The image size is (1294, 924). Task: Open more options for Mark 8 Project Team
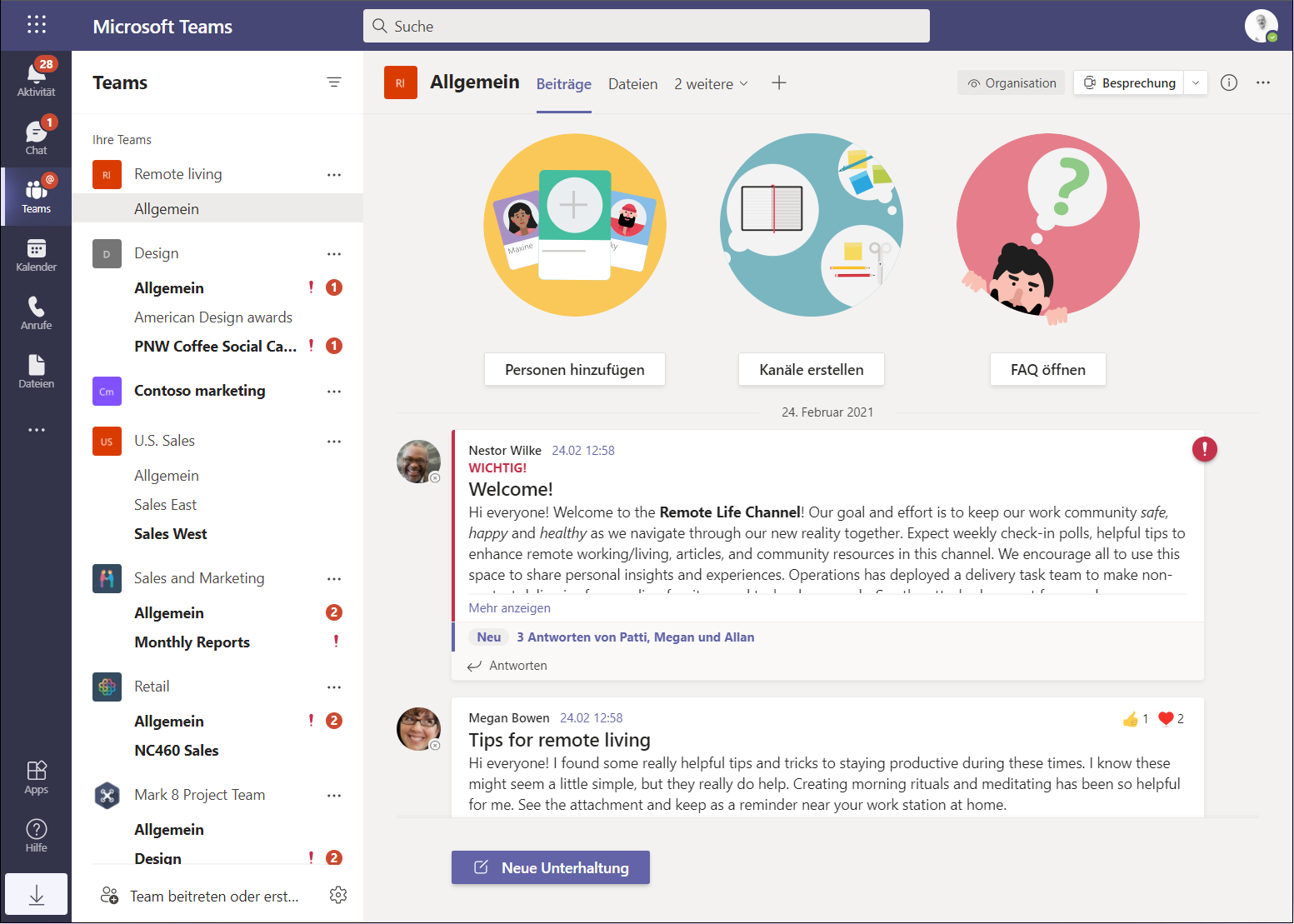click(334, 795)
